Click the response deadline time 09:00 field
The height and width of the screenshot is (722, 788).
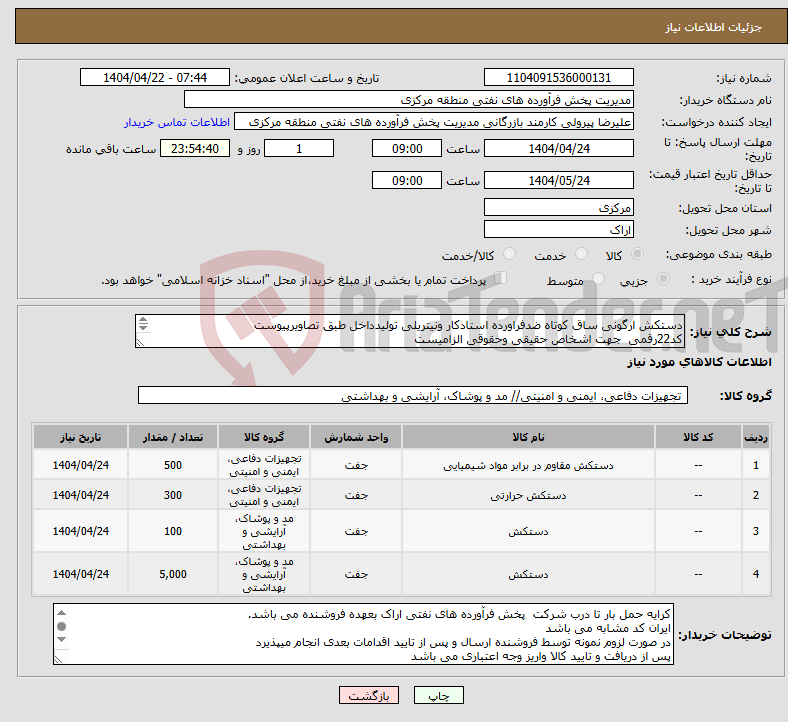[407, 149]
